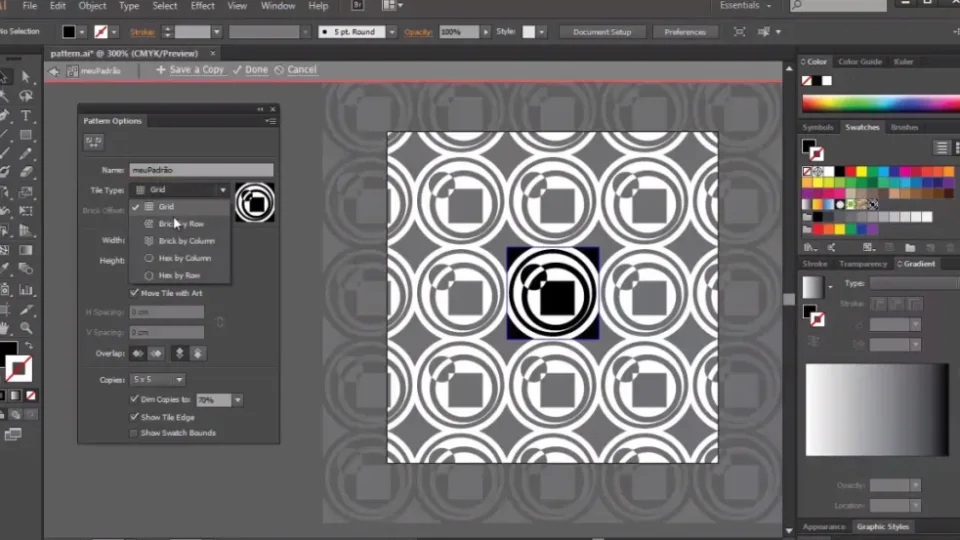Open Swatch Libraries menu icon
Image resolution: width=960 pixels, height=540 pixels.
pos(810,247)
